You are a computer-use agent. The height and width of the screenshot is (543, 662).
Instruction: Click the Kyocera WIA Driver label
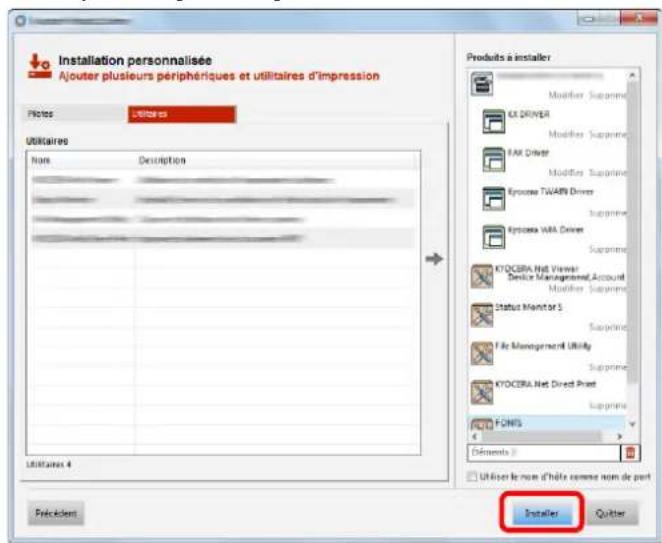coord(545,230)
